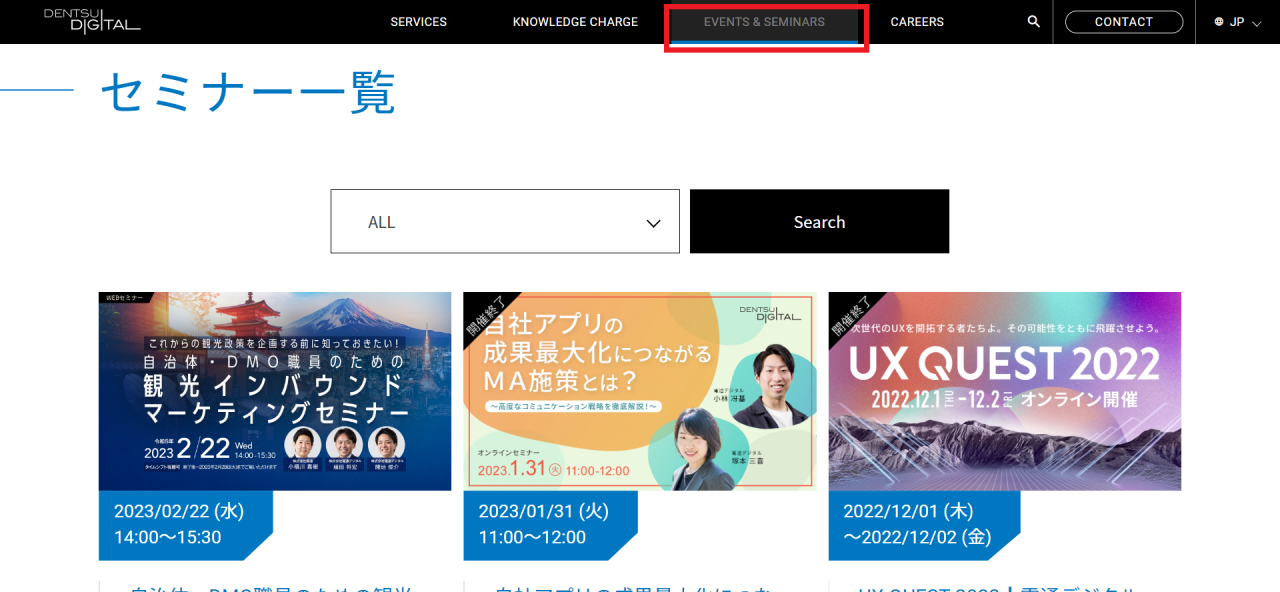Click the globe language icon
1280x592 pixels.
(1219, 22)
